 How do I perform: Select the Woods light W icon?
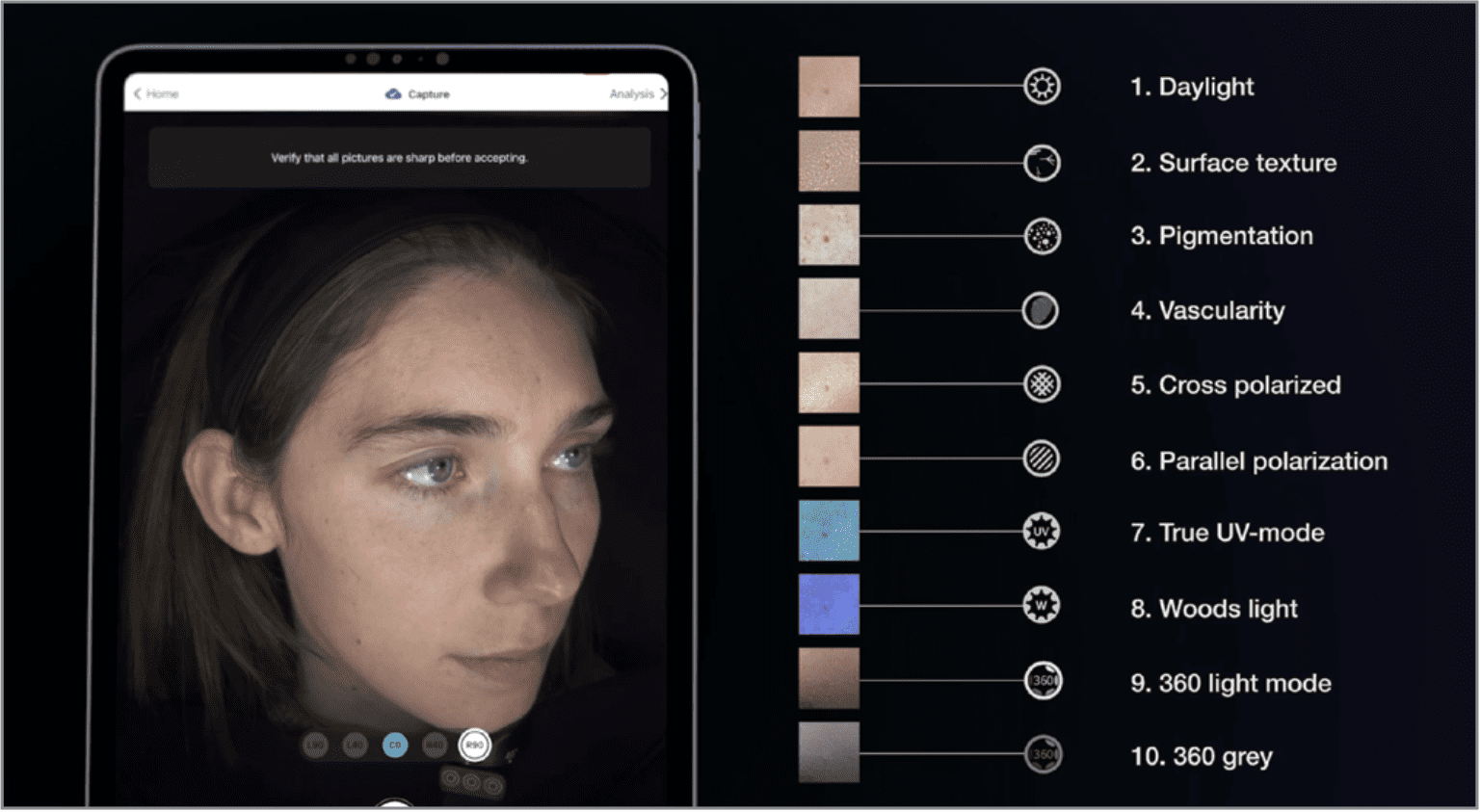tap(1042, 606)
